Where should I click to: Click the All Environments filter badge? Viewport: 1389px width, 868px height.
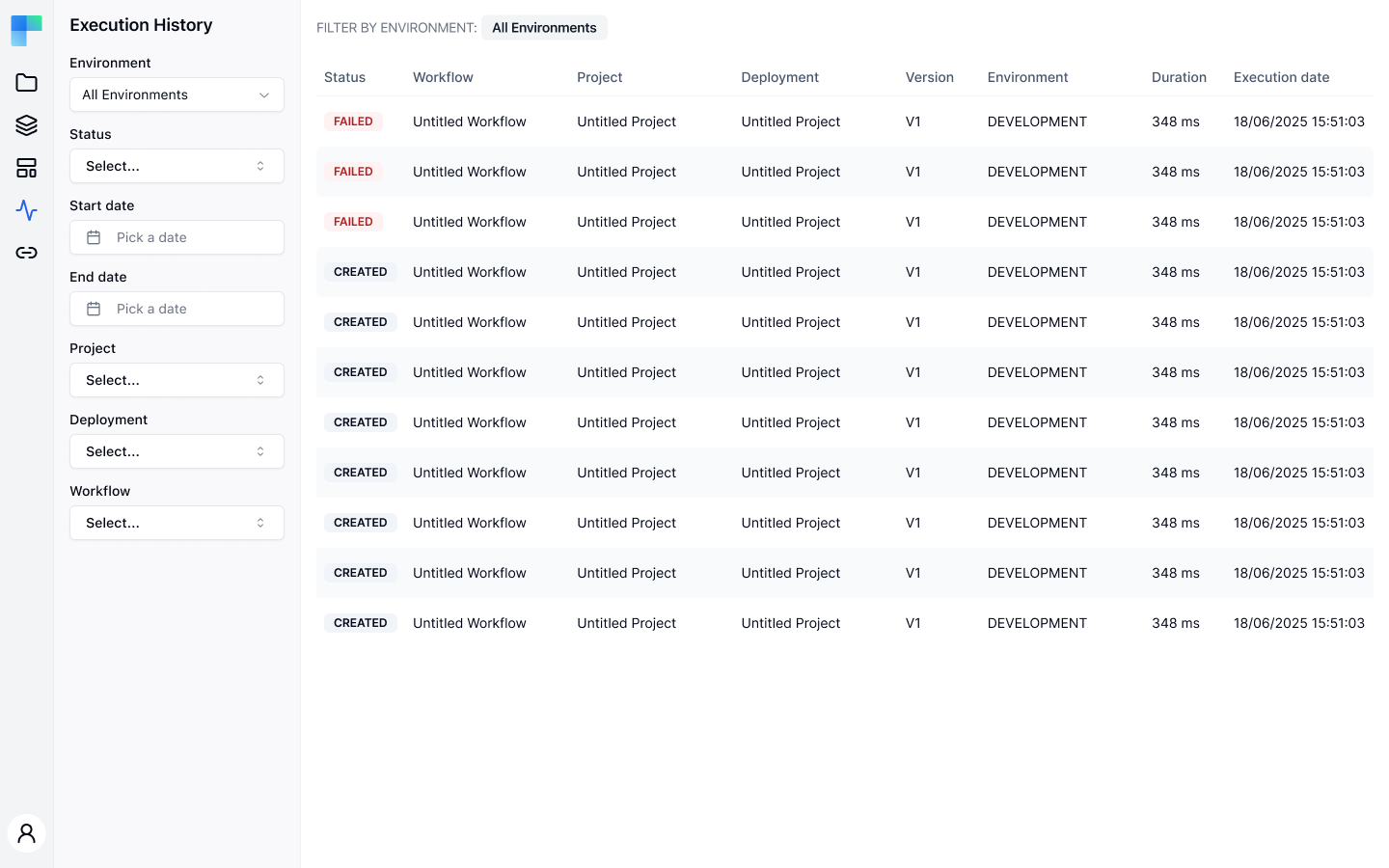[544, 28]
